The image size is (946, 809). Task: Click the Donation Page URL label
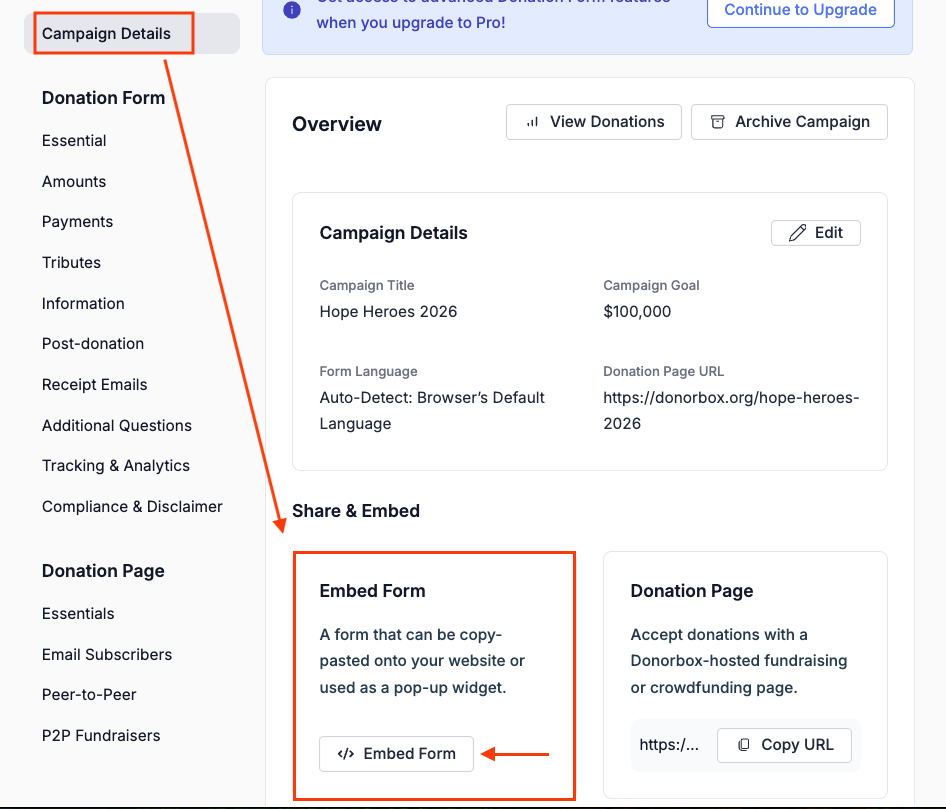[664, 372]
